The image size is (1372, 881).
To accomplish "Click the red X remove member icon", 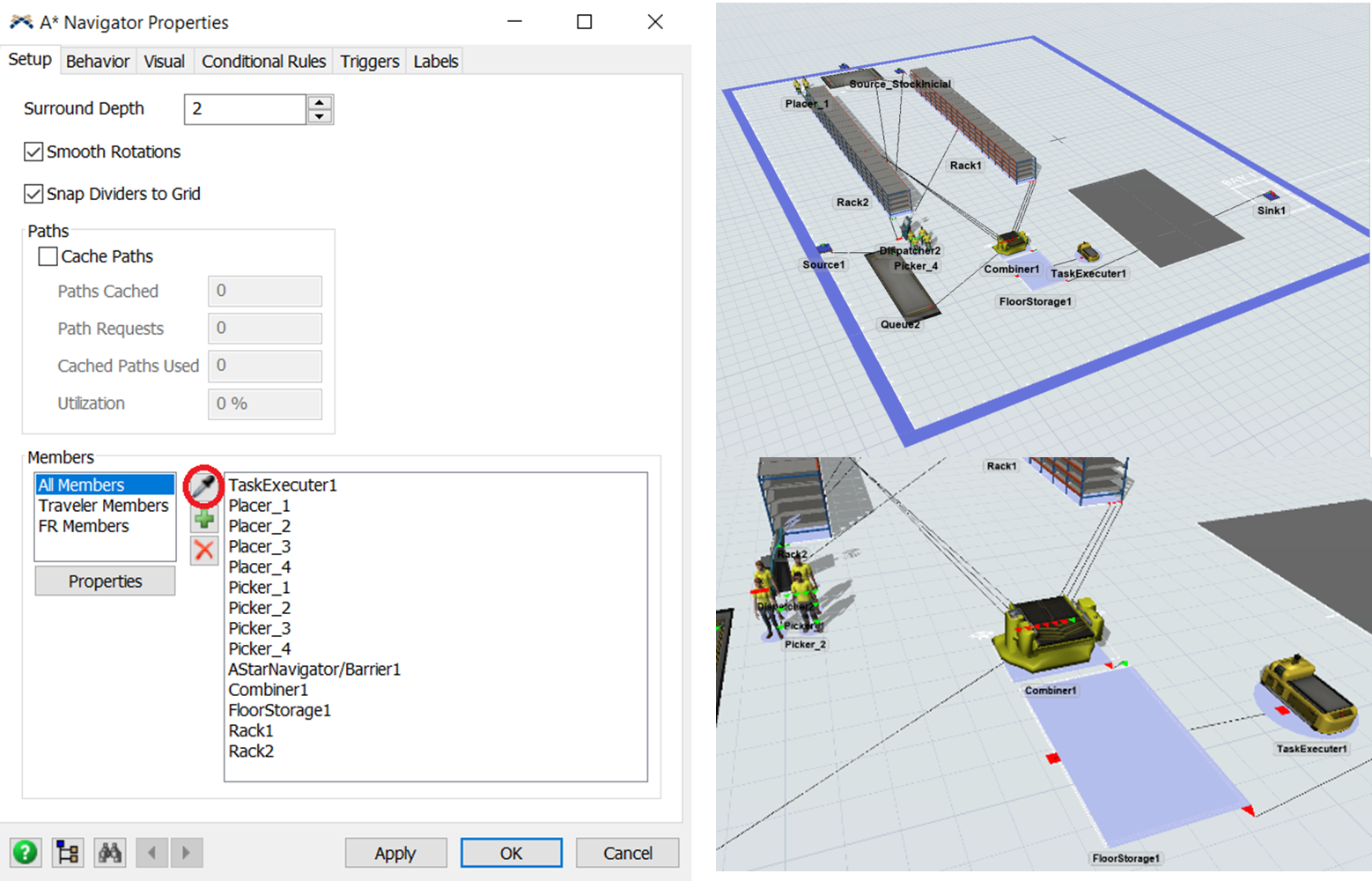I will click(204, 551).
